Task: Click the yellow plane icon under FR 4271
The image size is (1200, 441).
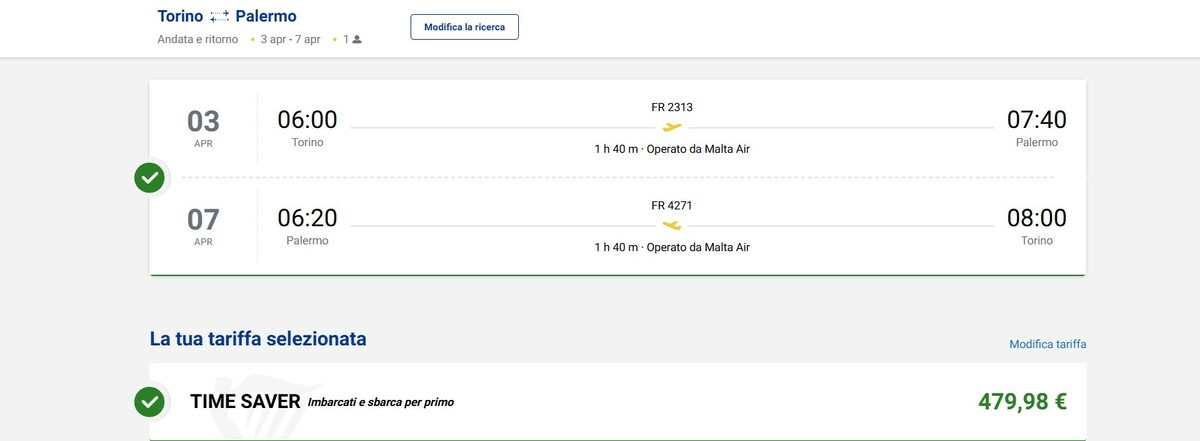Action: click(672, 225)
